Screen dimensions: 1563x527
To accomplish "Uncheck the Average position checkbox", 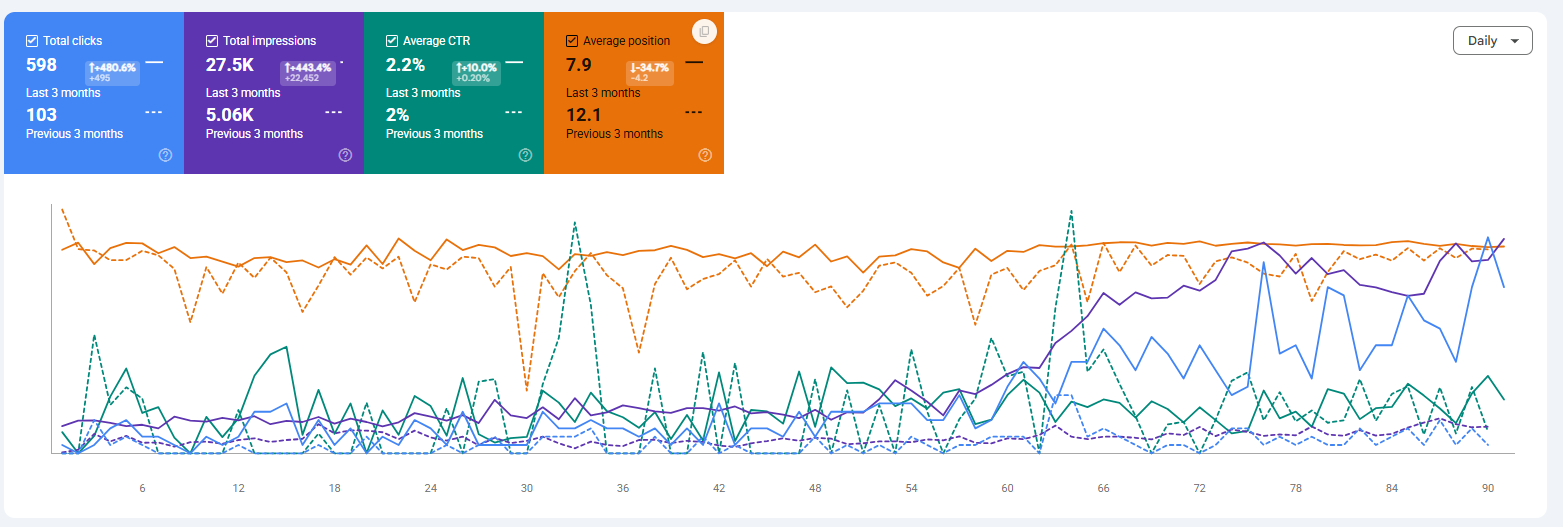I will 572,41.
